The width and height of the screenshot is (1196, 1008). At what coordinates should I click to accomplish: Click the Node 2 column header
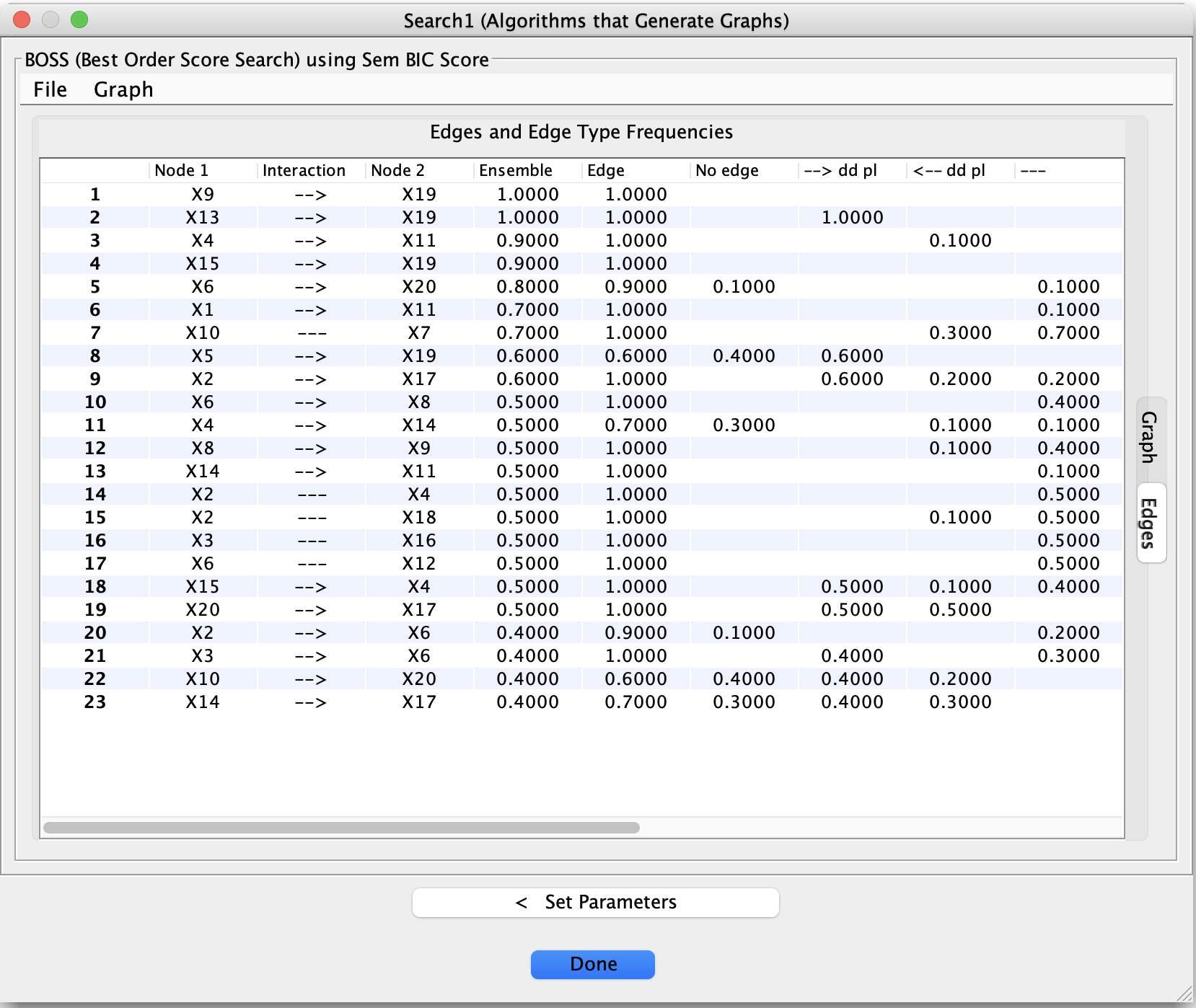click(x=419, y=170)
